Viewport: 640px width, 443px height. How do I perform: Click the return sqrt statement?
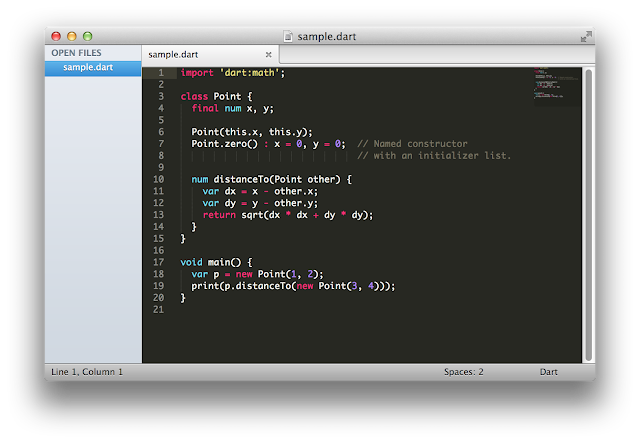pos(288,215)
